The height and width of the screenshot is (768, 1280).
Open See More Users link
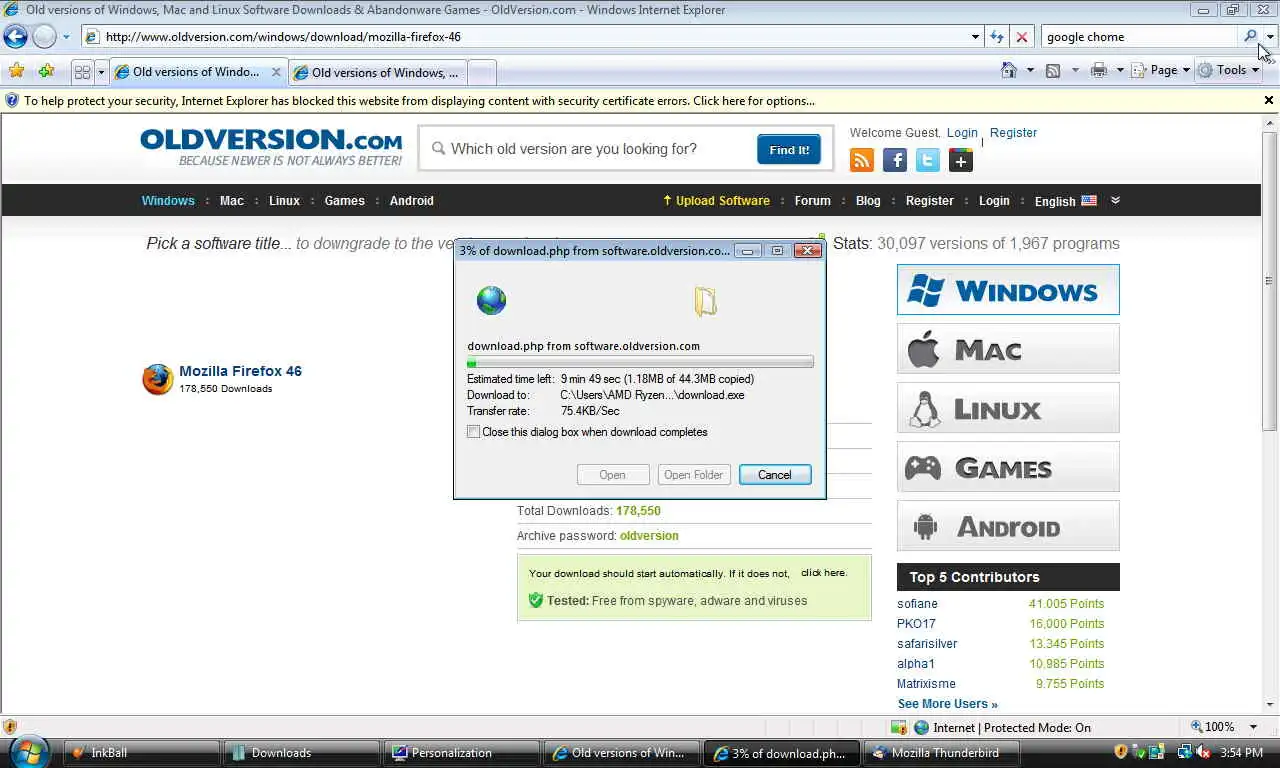point(947,704)
